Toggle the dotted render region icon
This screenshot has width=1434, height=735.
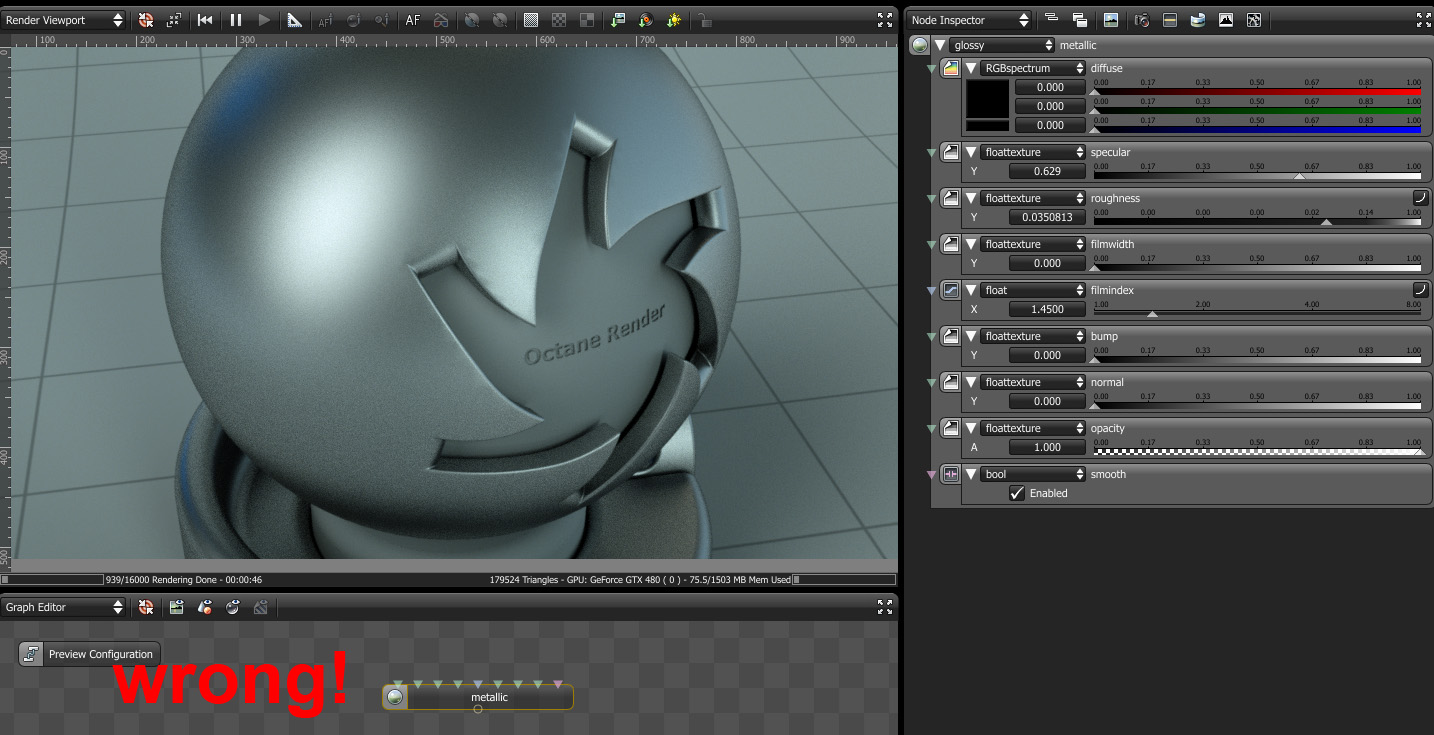pos(531,20)
